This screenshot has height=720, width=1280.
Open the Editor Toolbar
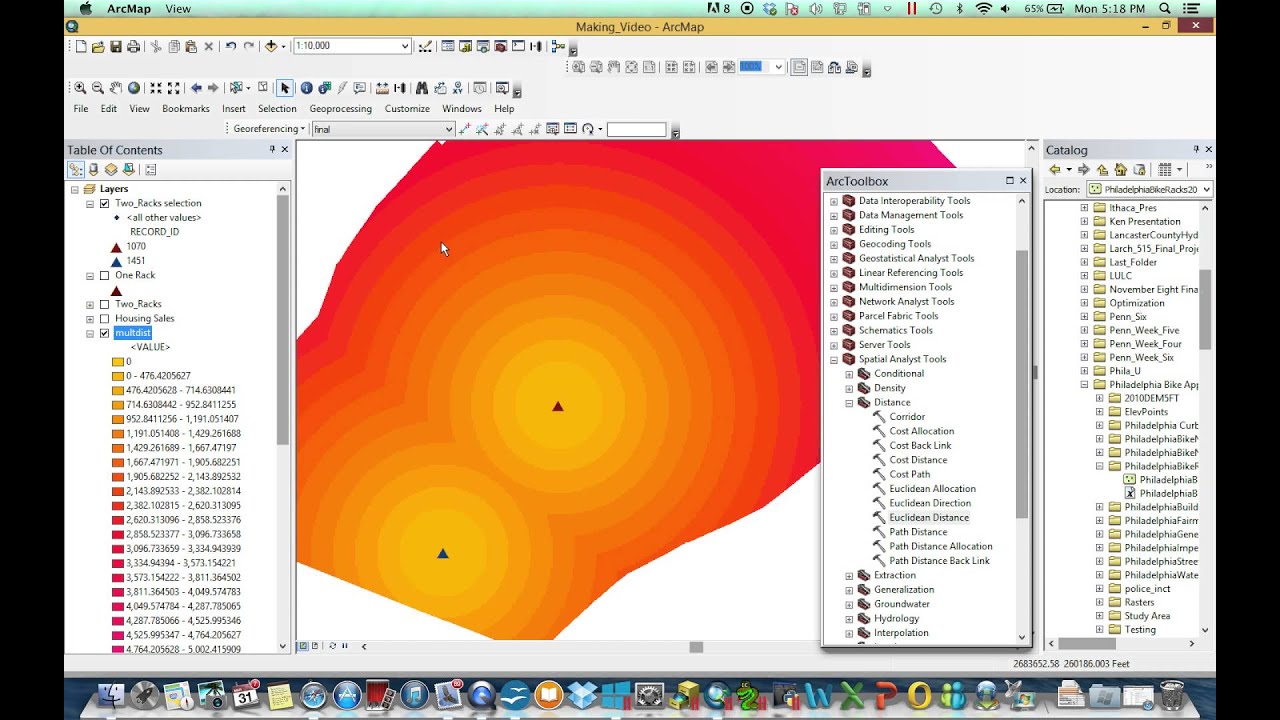point(423,46)
